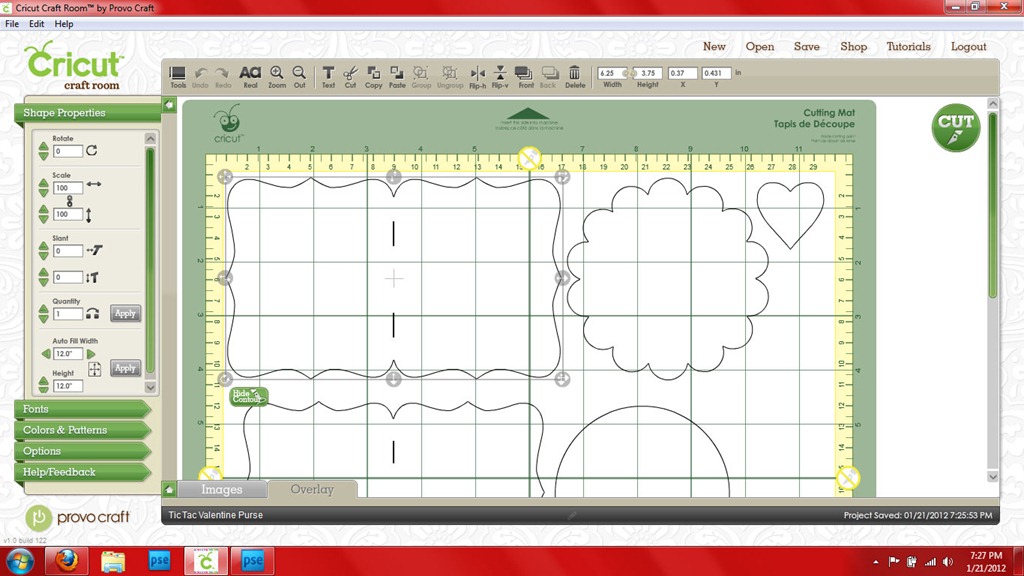Click the Windows Start button
1024x576 pixels.
pos(20,561)
